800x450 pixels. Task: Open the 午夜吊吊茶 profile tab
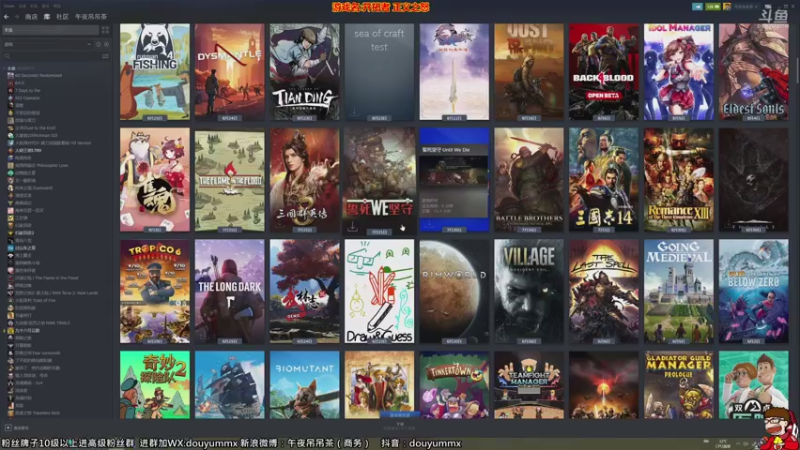point(91,17)
